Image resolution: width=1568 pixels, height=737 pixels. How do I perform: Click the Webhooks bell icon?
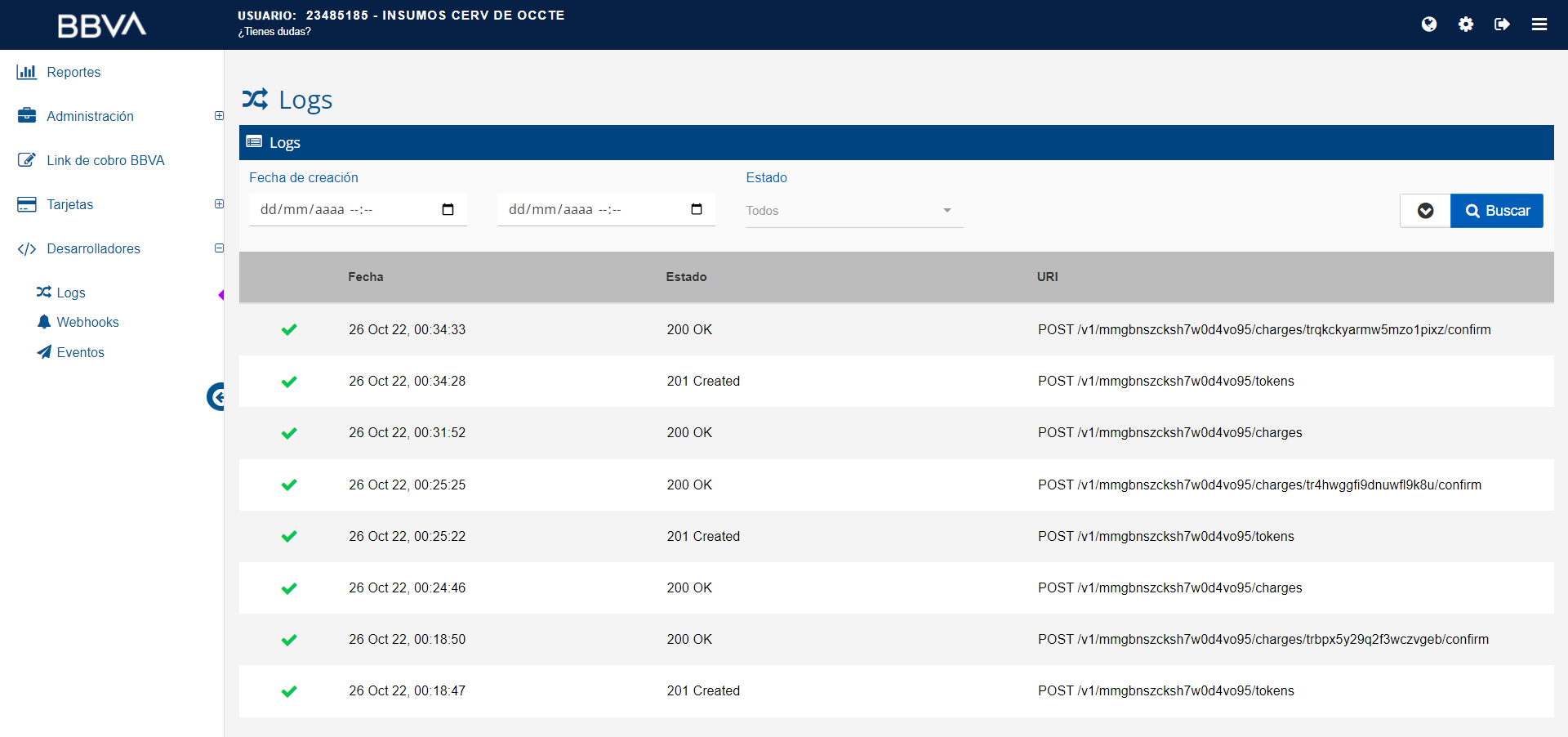[x=44, y=322]
